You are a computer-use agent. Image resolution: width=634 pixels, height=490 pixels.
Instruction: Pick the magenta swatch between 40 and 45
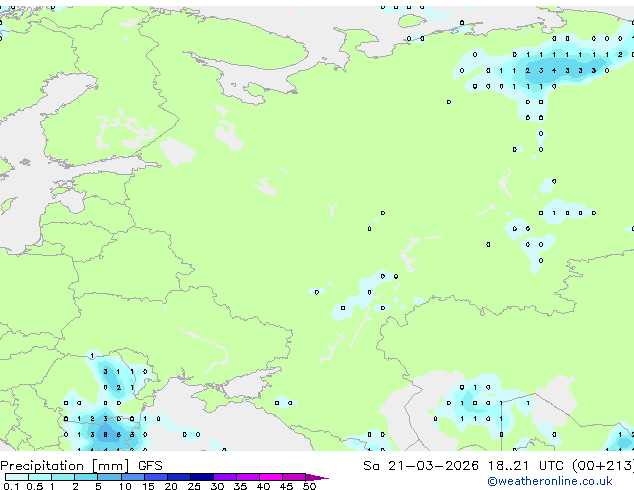(271, 477)
